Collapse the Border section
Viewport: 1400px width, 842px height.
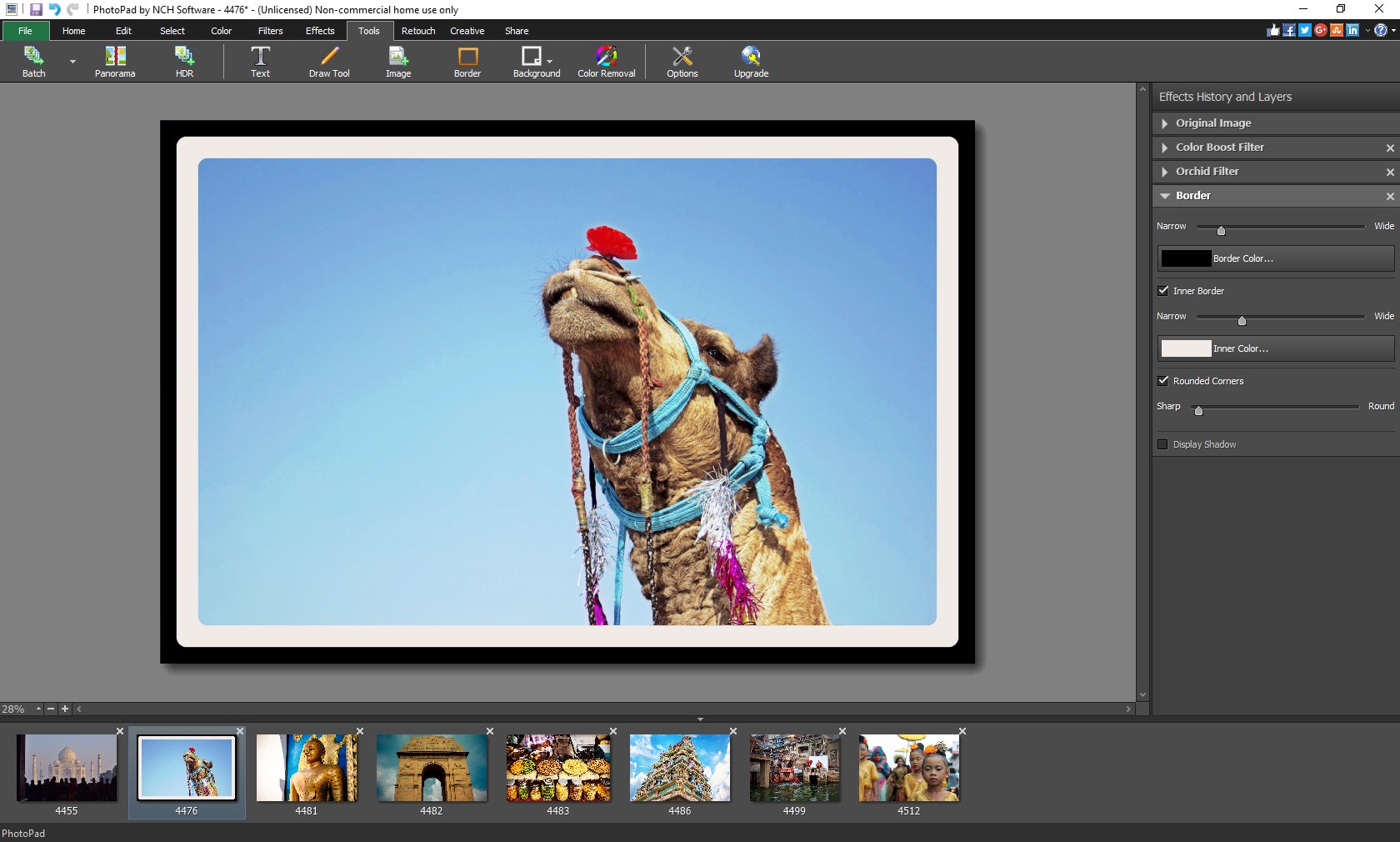1163,196
